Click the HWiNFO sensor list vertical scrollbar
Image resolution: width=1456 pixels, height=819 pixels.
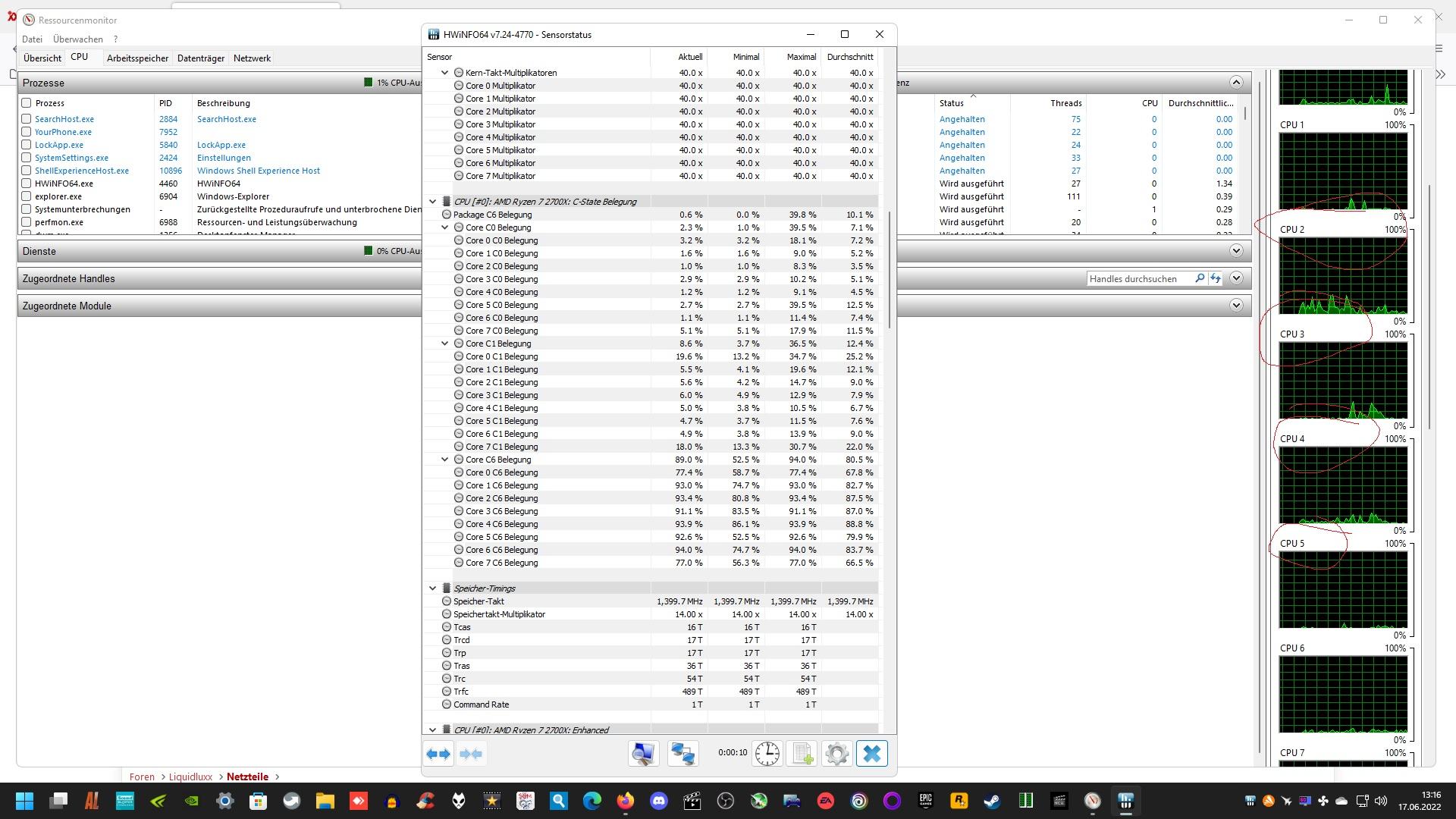click(x=888, y=270)
